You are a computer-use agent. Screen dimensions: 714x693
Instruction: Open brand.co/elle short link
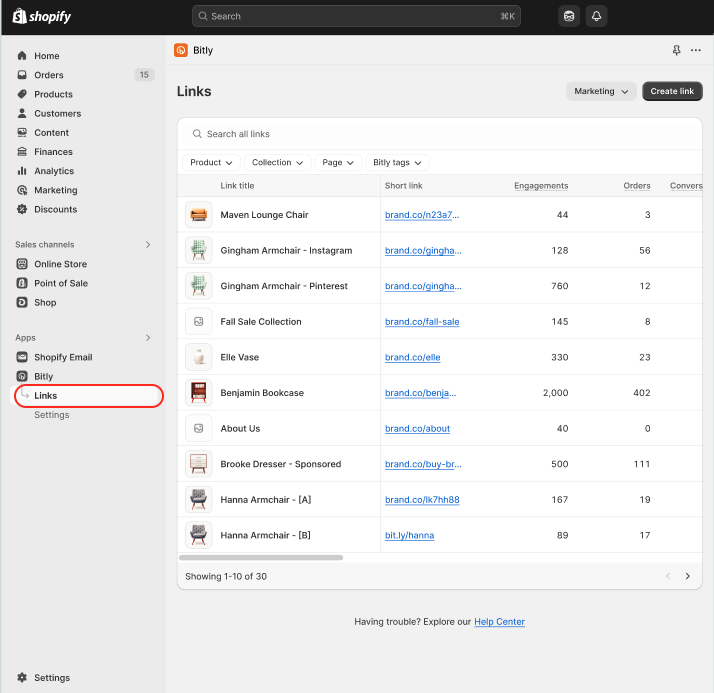(x=413, y=357)
